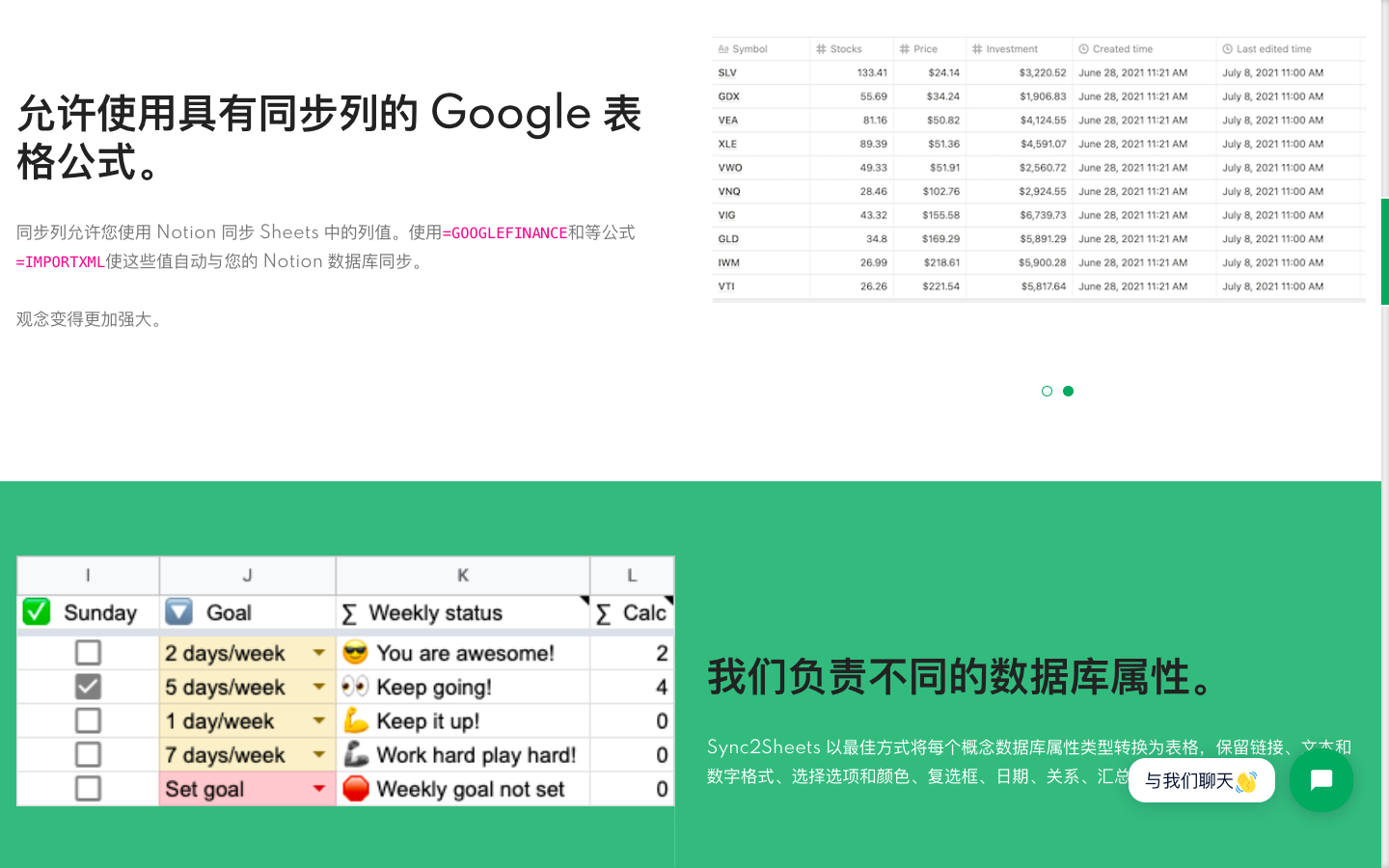This screenshot has width=1389, height=868.
Task: Click the red stop sign icon
Action: [356, 789]
